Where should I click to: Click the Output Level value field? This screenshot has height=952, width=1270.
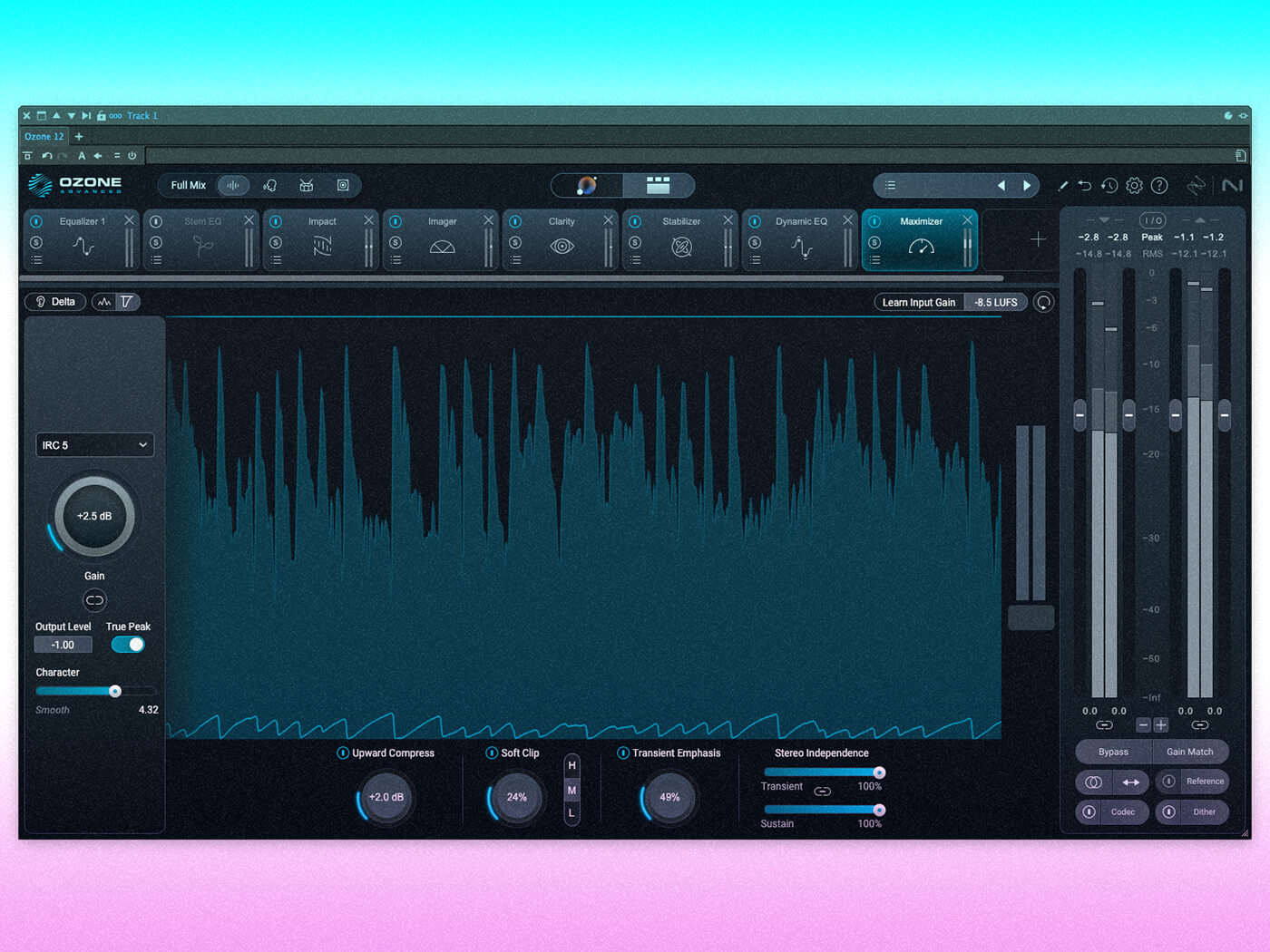click(63, 645)
